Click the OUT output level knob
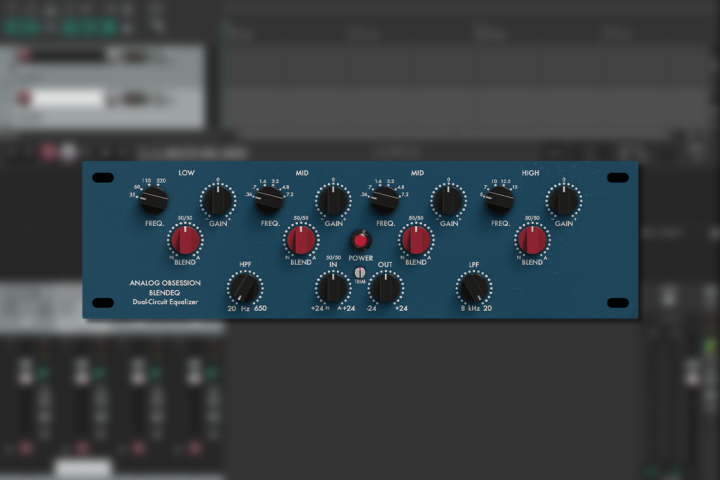Viewport: 720px width, 480px height. [386, 288]
